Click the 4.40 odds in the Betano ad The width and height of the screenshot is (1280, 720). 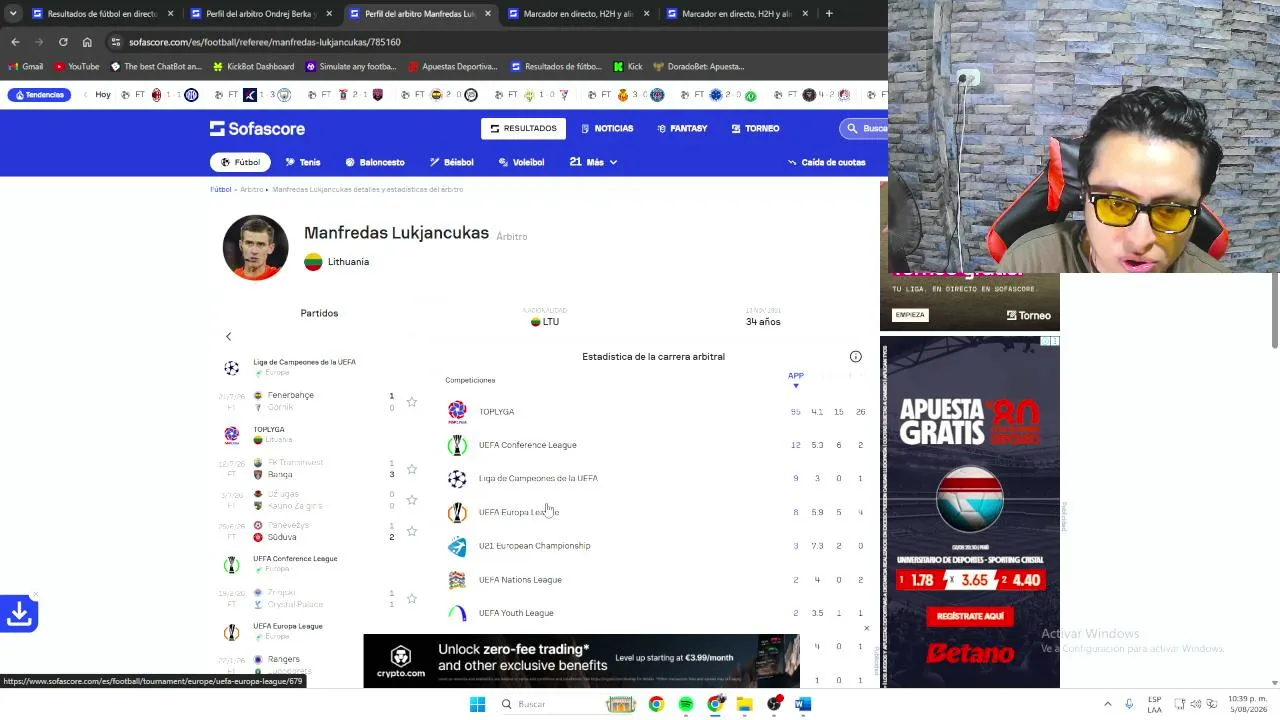1024,580
